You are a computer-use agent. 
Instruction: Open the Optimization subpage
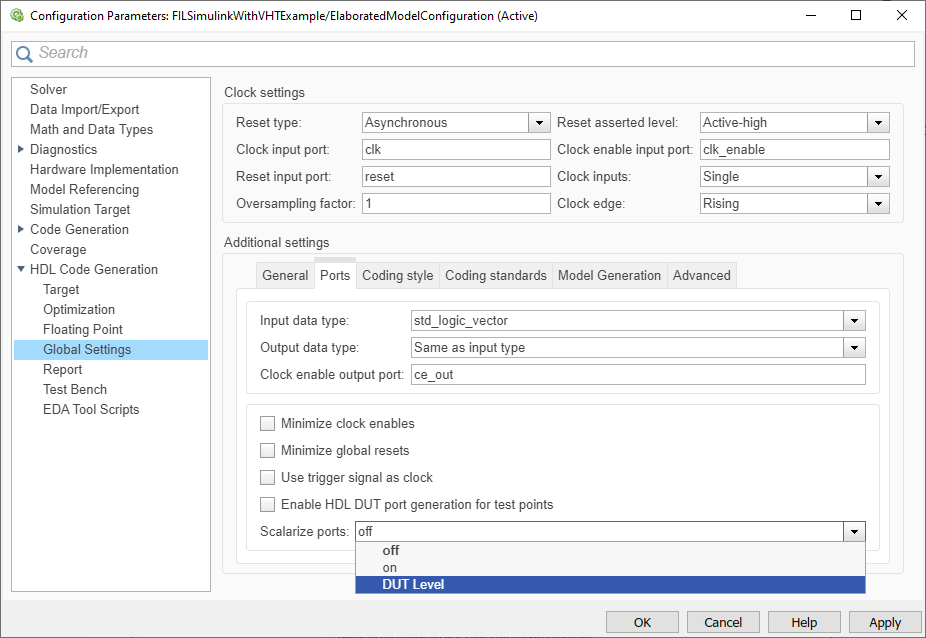click(79, 310)
